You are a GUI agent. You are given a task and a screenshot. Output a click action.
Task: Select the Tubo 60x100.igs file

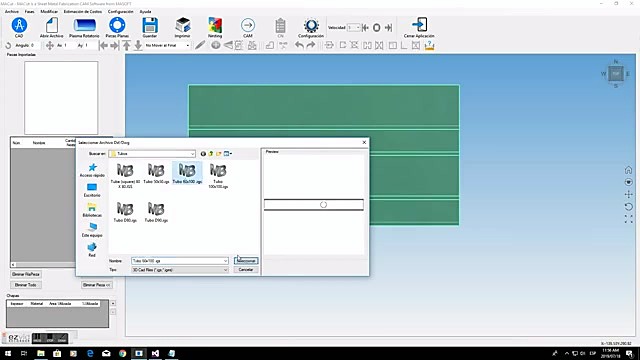[x=187, y=173]
